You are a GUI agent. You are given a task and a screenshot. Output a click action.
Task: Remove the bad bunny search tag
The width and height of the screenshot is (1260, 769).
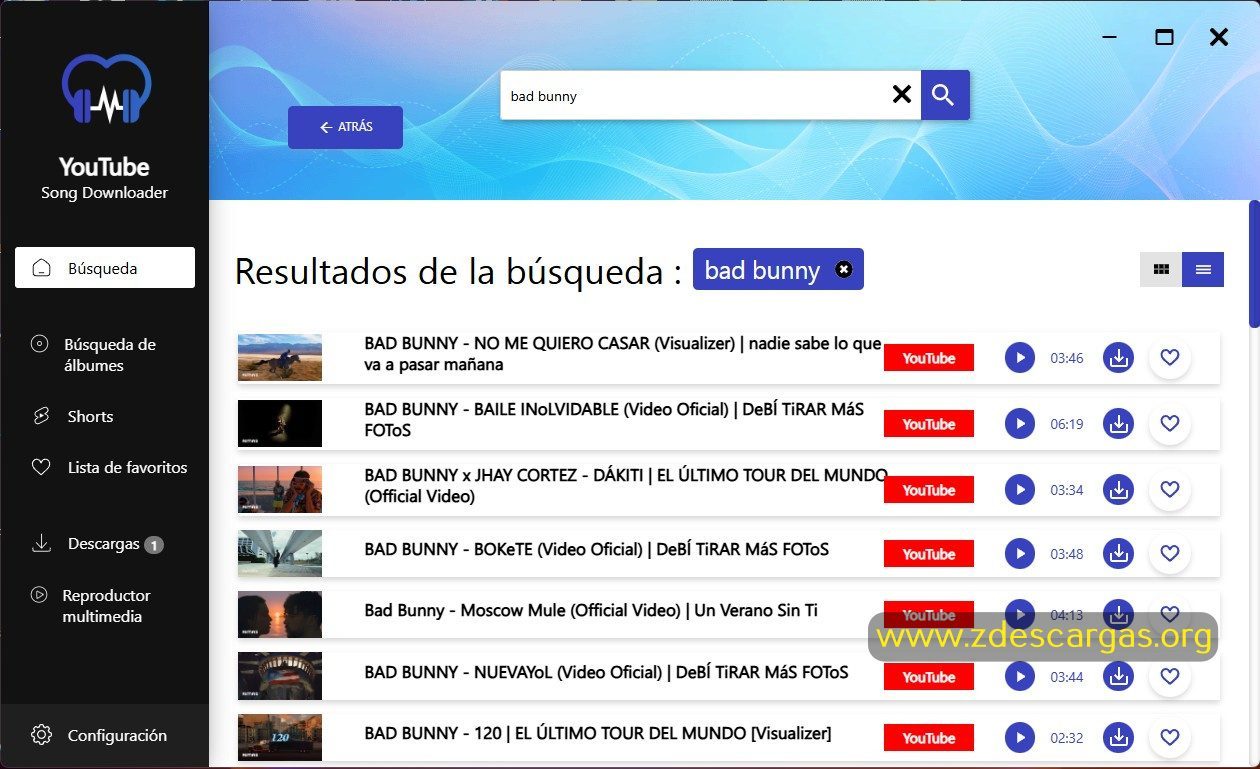[x=844, y=269]
